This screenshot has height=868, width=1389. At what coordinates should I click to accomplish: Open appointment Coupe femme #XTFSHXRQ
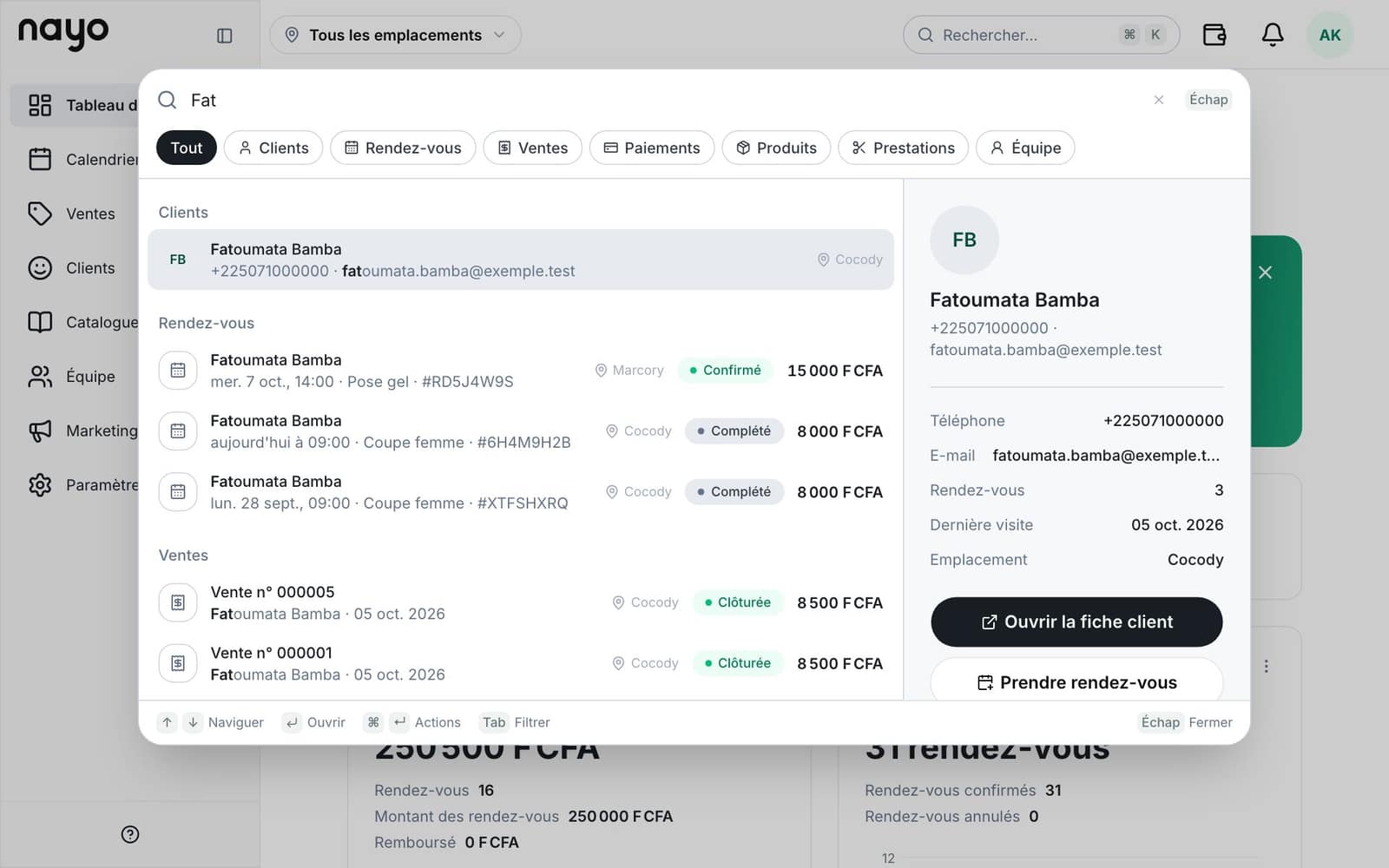click(x=521, y=492)
